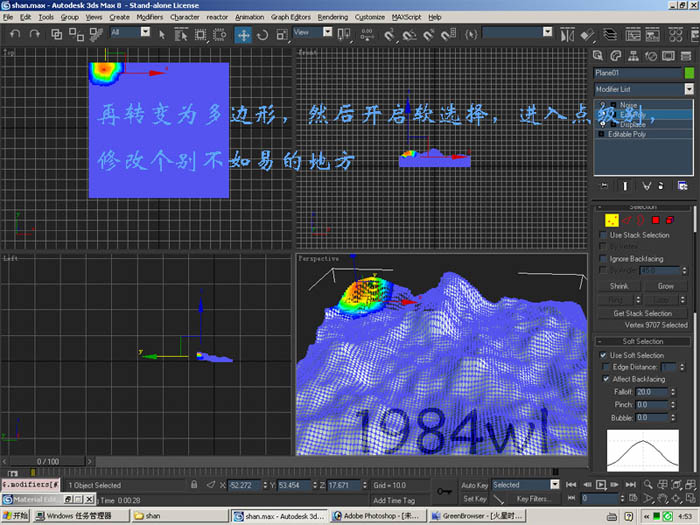The image size is (700, 525).
Task: Click the green Plane01 object color swatch
Action: (689, 73)
